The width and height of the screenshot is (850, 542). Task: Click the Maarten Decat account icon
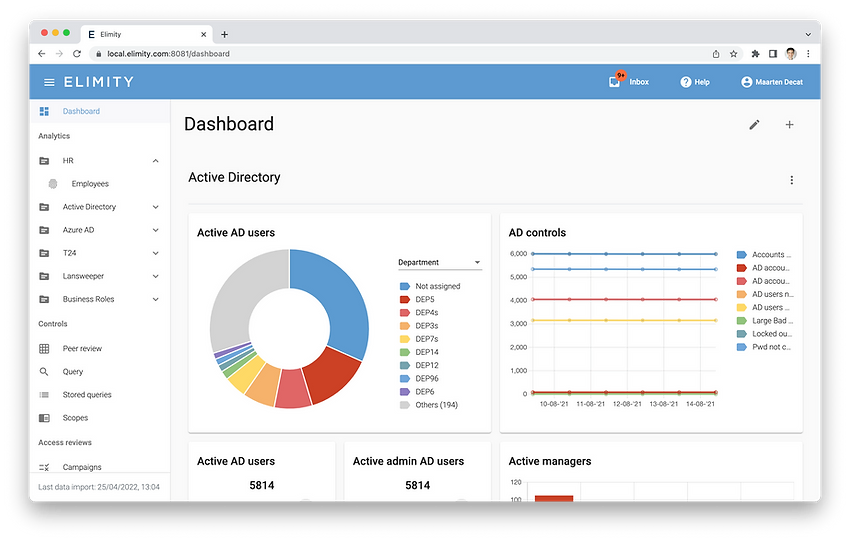point(746,82)
